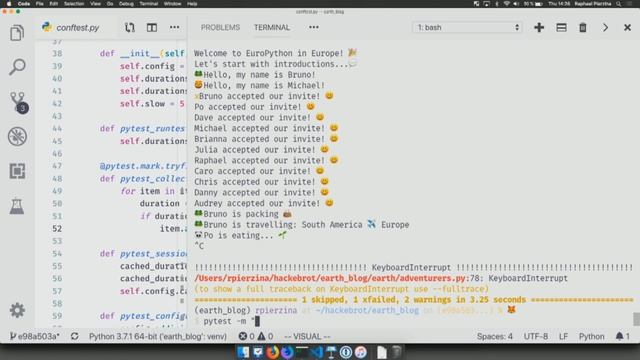640x360 pixels.
Task: Open the Test beaker view
Action: click(x=17, y=206)
